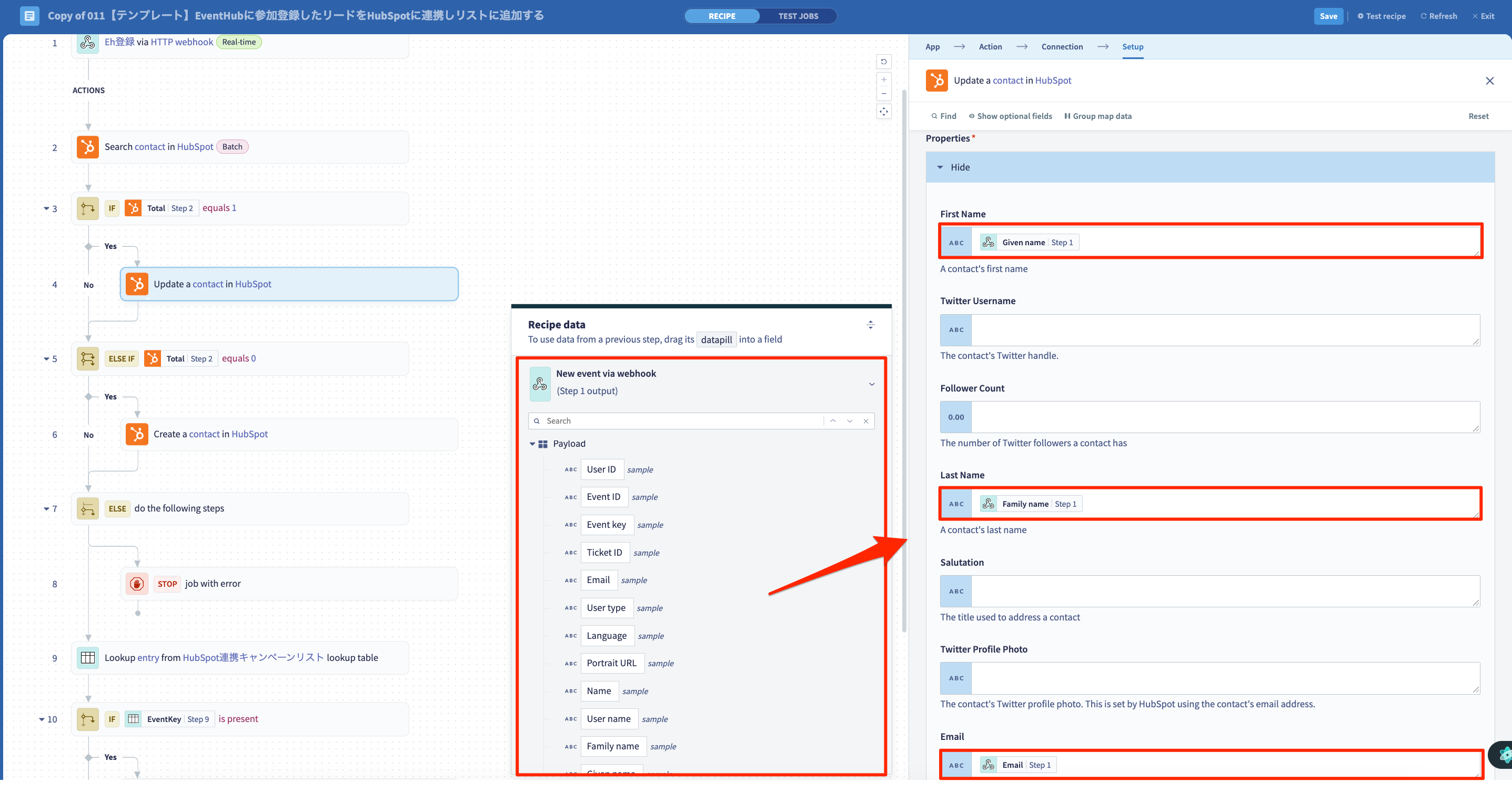The image size is (1512, 802).
Task: Click the lookup table icon in step 9
Action: tap(87, 658)
